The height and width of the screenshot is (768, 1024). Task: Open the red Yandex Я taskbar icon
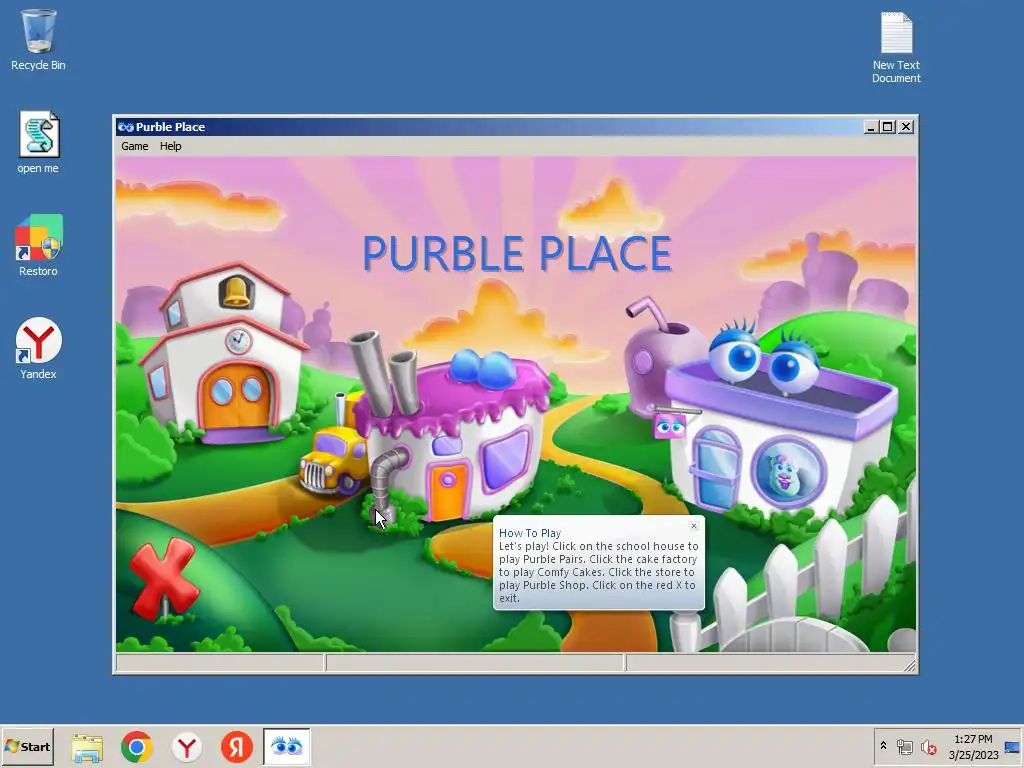tap(236, 747)
